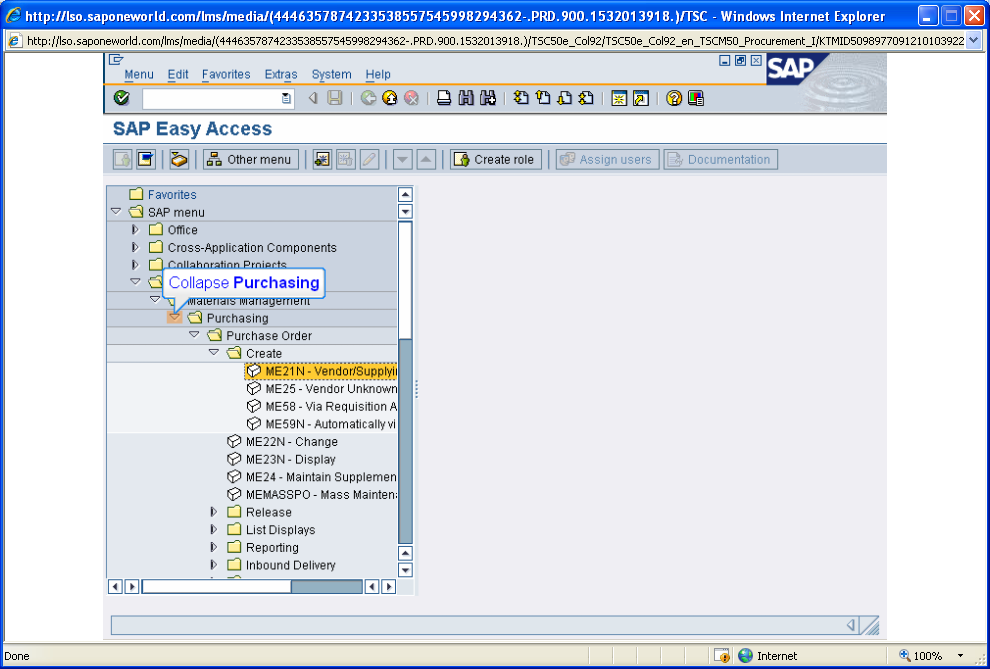Click the Create New Session icon
990x669 pixels.
click(x=619, y=98)
